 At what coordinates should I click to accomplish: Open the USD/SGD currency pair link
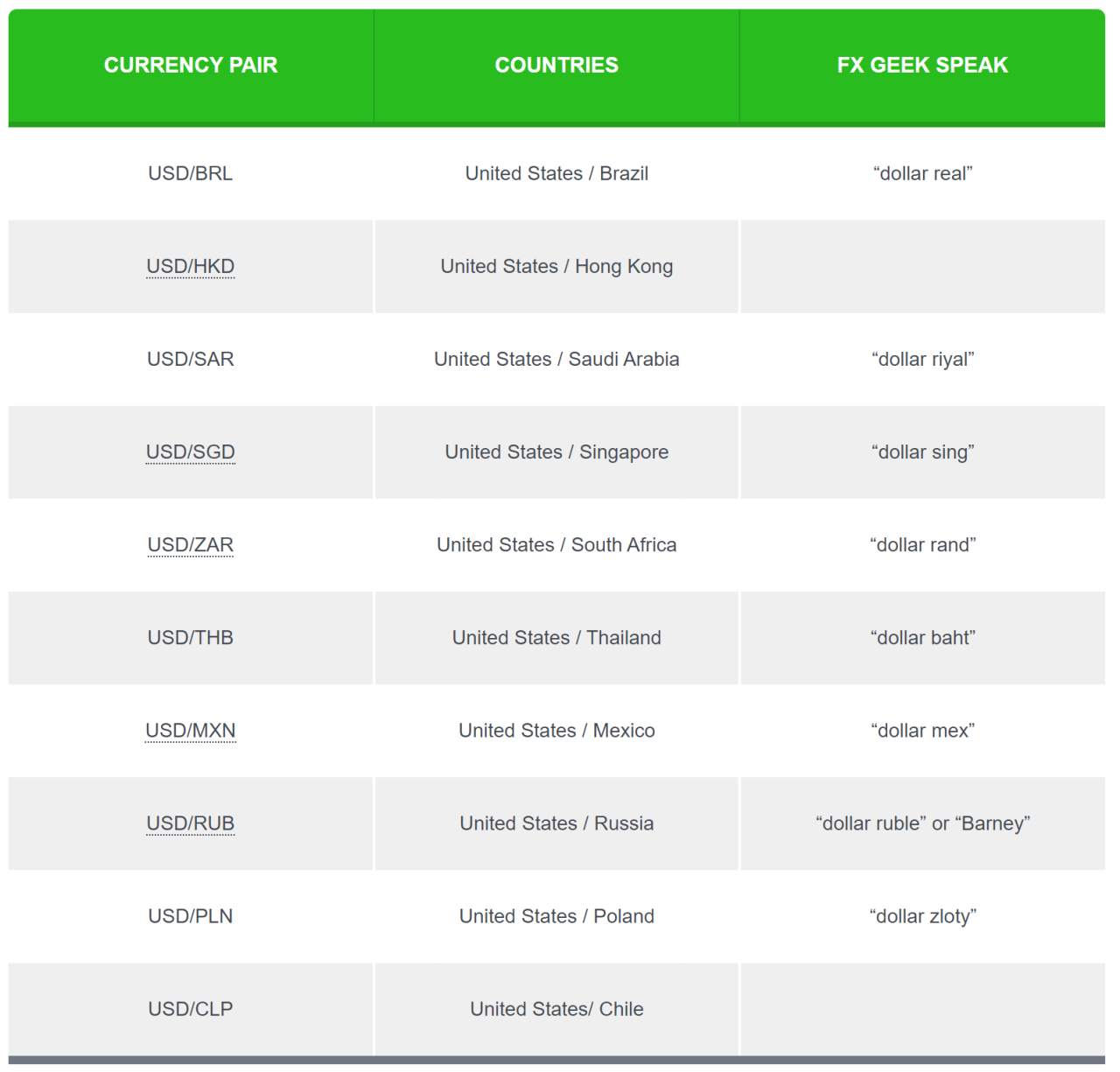[190, 452]
